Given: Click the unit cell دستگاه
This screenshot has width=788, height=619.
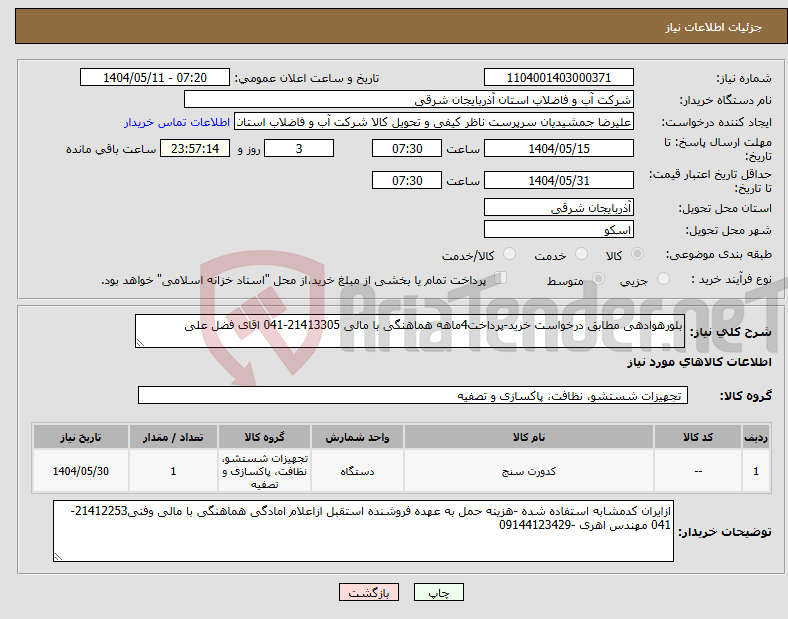Looking at the screenshot, I should coord(357,471).
